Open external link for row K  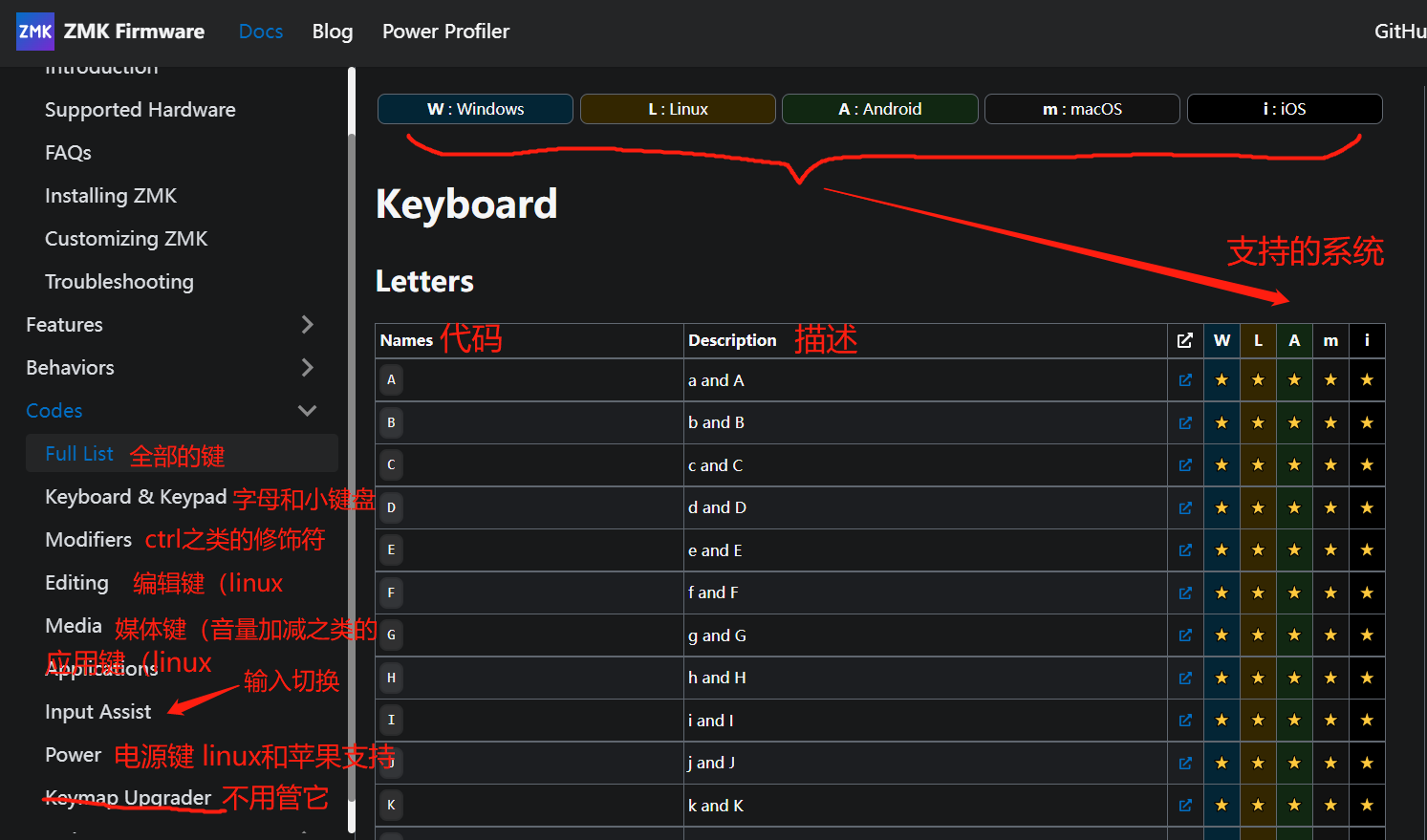1185,806
